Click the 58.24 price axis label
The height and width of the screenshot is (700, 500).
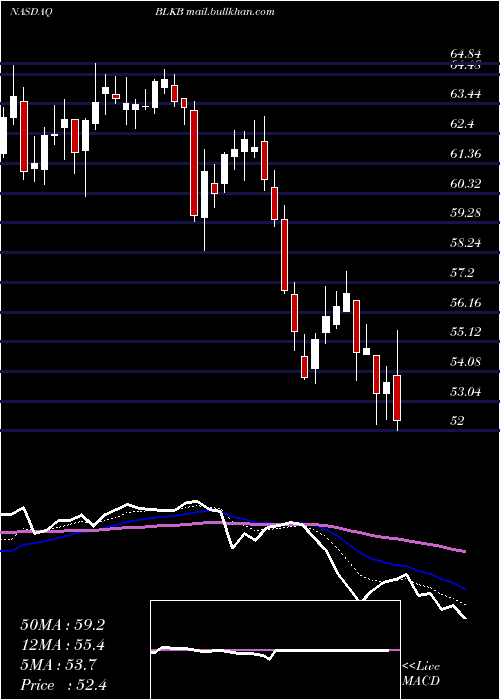466,243
